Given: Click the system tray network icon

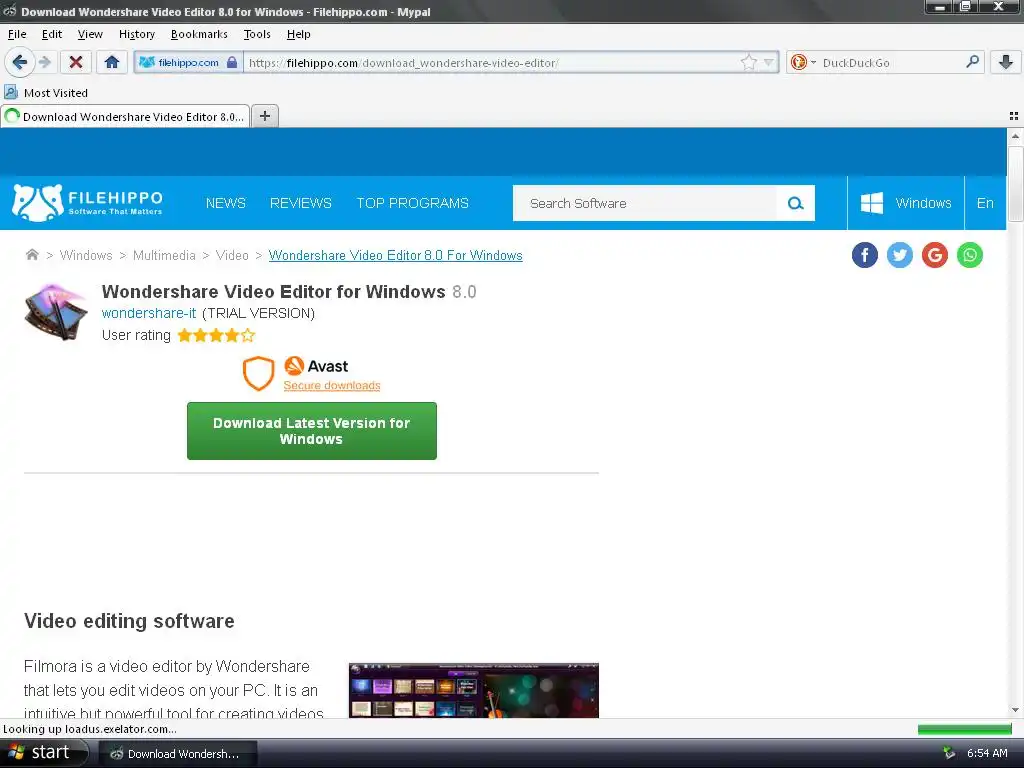Looking at the screenshot, I should tap(949, 754).
